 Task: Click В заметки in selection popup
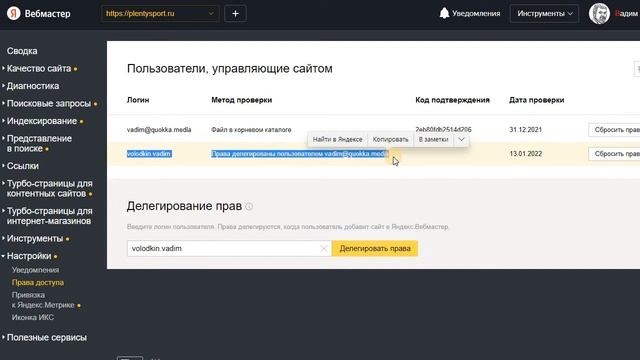(433, 140)
